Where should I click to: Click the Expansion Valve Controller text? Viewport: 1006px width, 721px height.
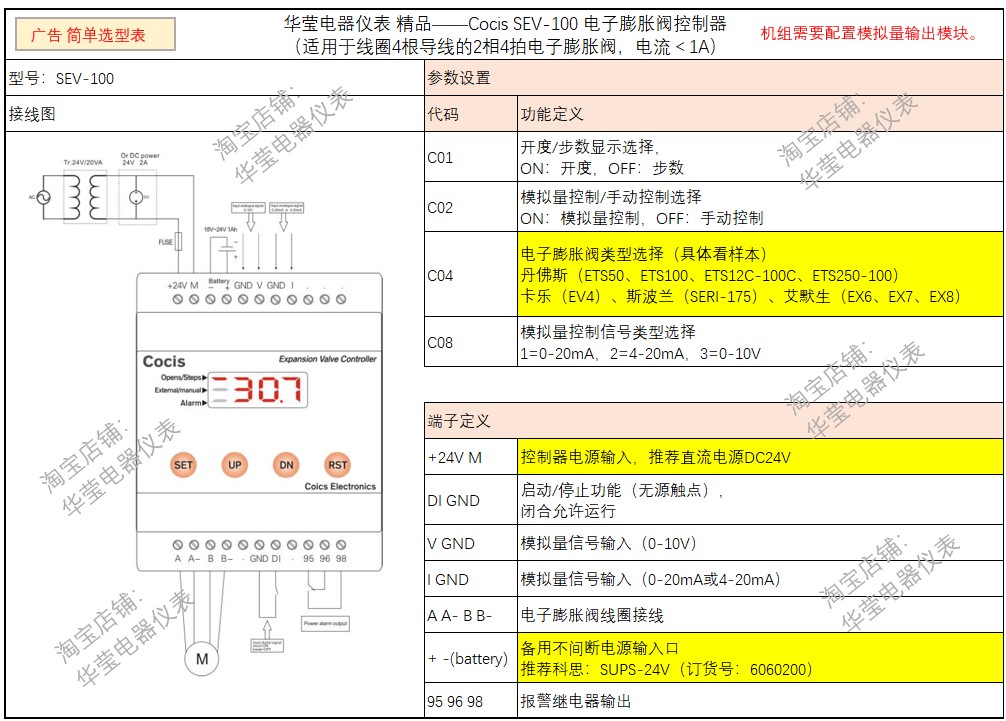(x=327, y=359)
